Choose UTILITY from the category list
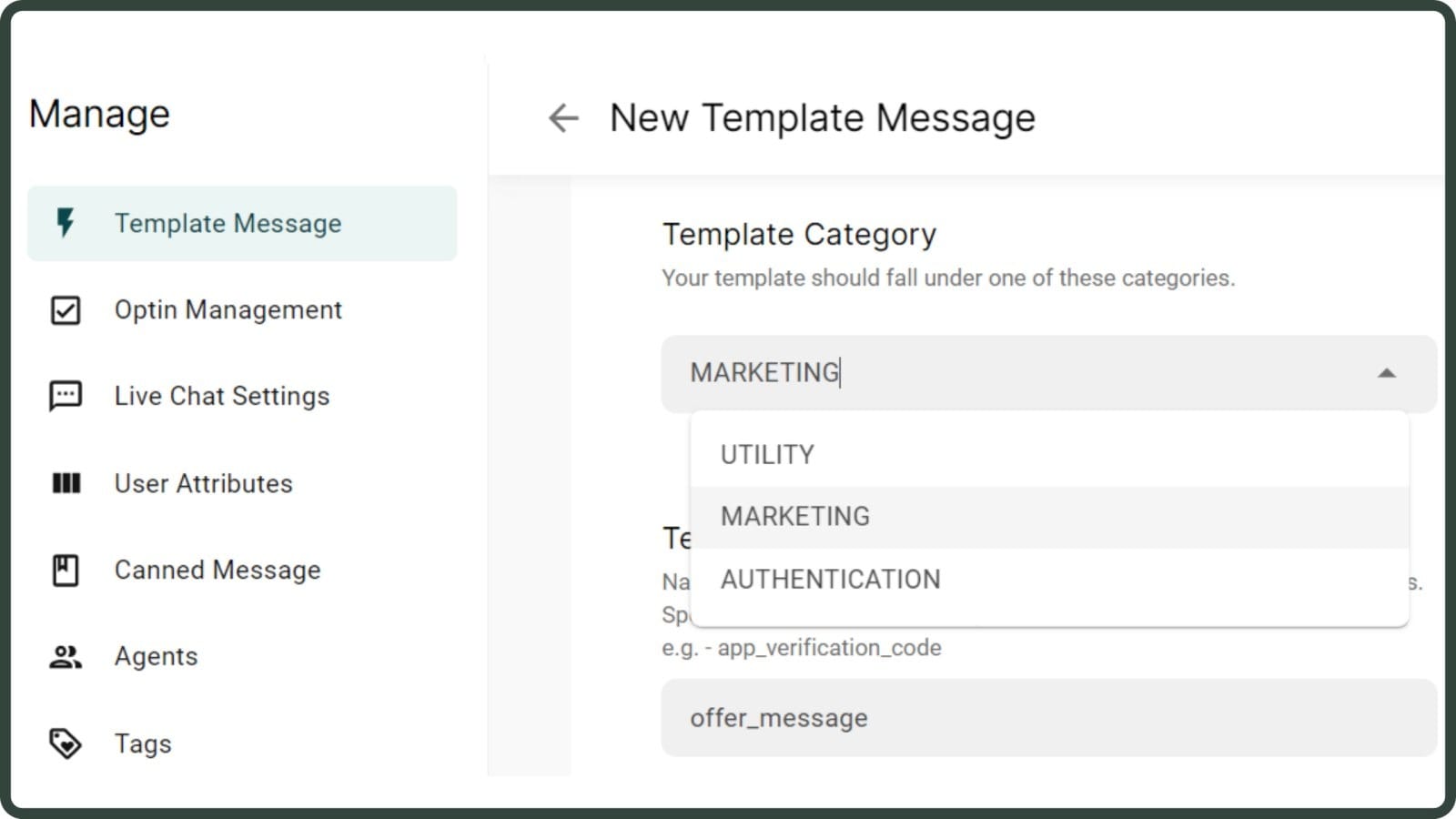 click(x=767, y=454)
